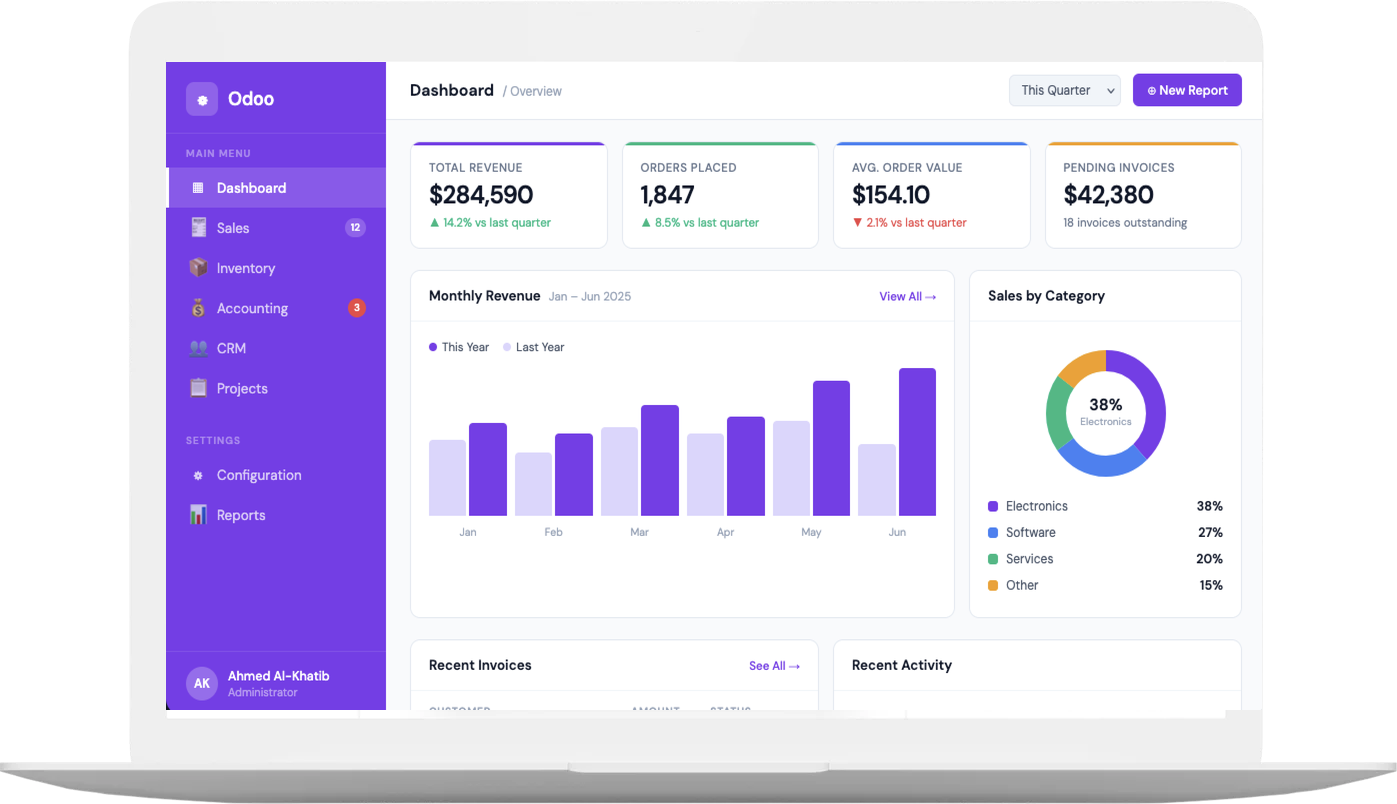The width and height of the screenshot is (1397, 804).
Task: Click the Mar this-year revenue bar
Action: coord(659,460)
